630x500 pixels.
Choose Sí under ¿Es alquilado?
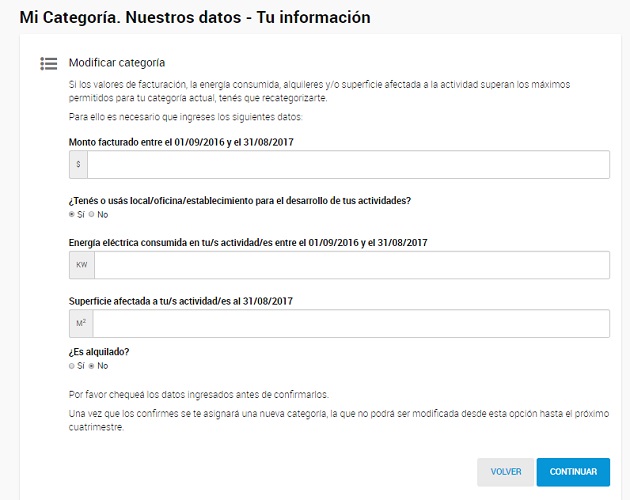point(72,366)
